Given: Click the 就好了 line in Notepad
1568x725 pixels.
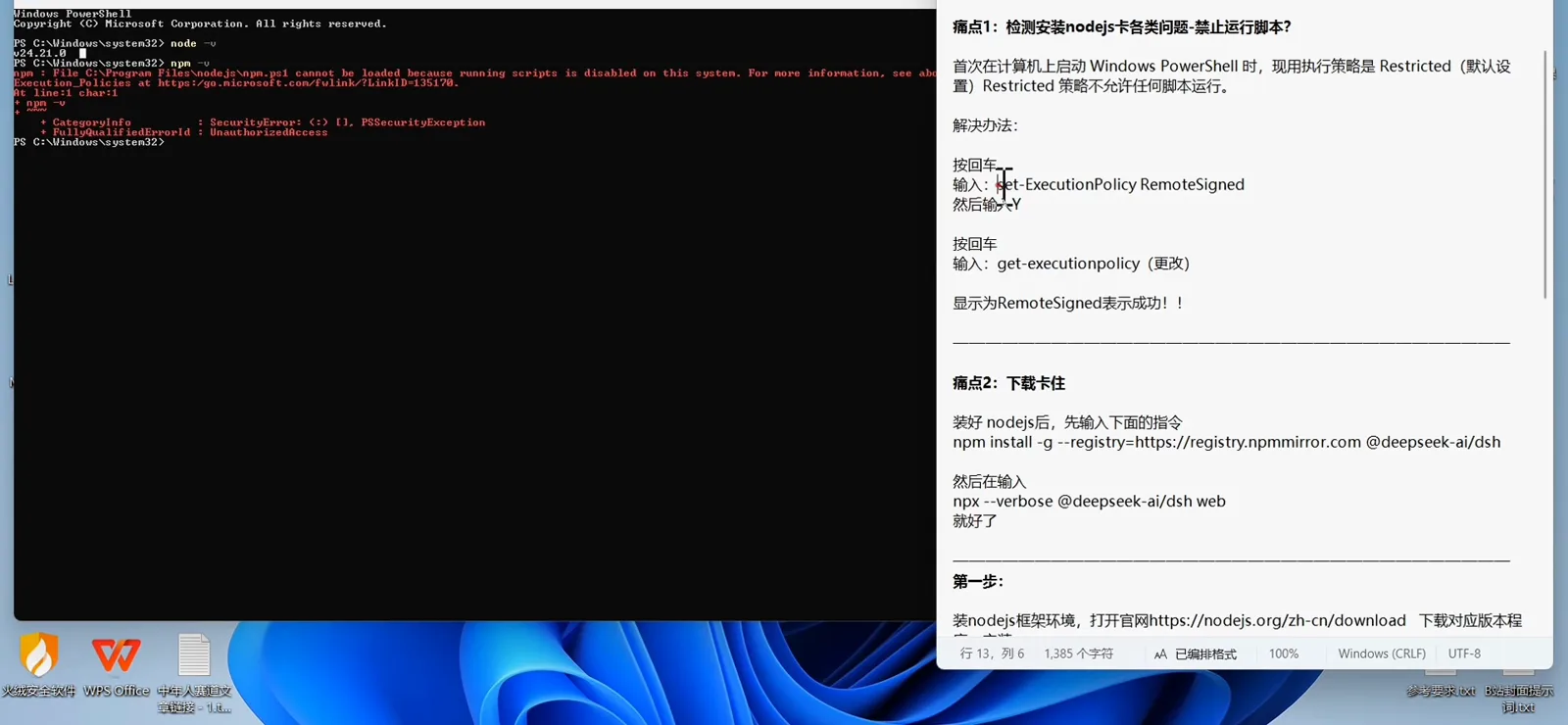Looking at the screenshot, I should (975, 521).
